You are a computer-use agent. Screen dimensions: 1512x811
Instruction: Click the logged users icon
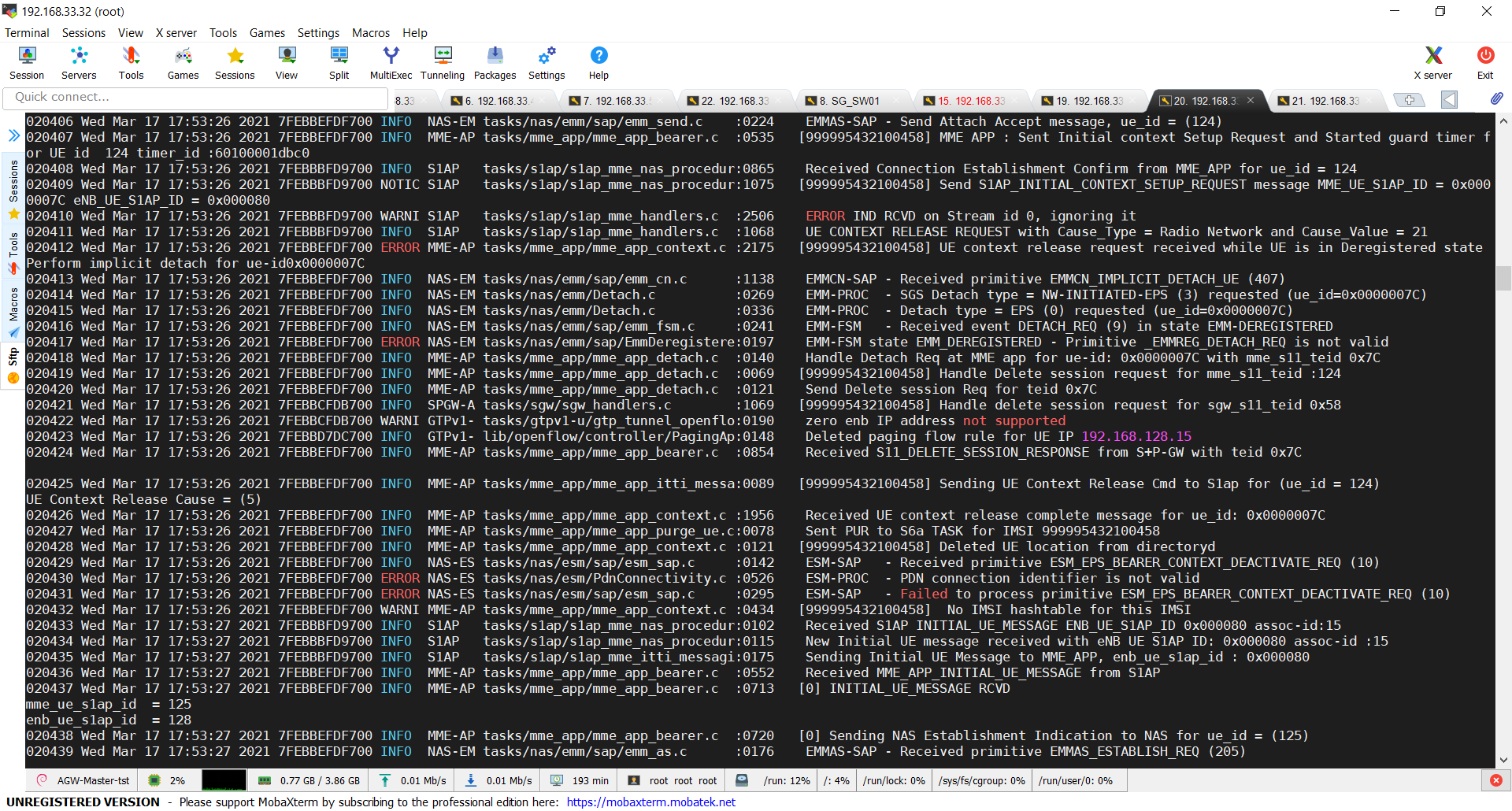pyautogui.click(x=634, y=780)
